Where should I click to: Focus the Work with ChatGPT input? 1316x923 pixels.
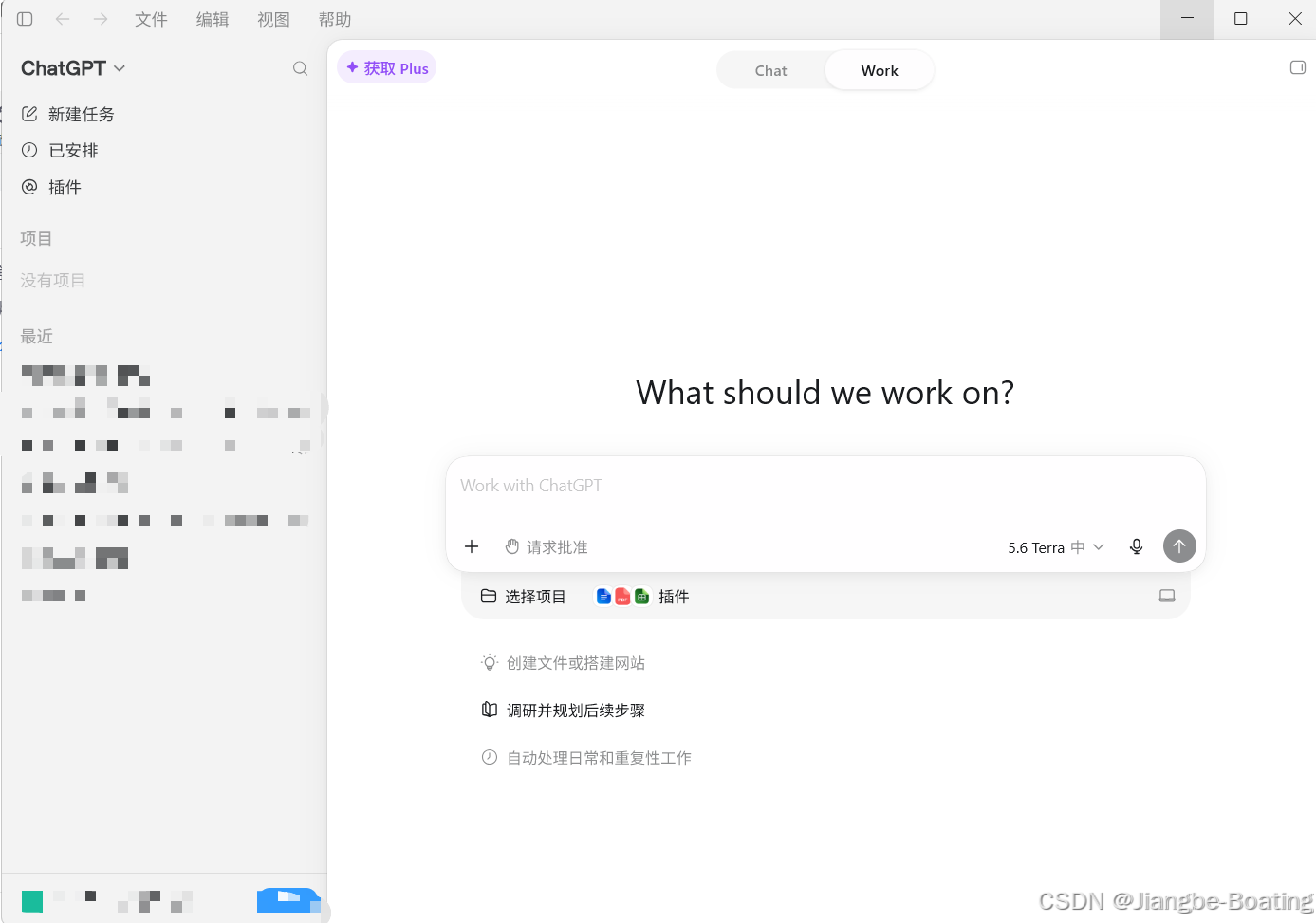(825, 486)
